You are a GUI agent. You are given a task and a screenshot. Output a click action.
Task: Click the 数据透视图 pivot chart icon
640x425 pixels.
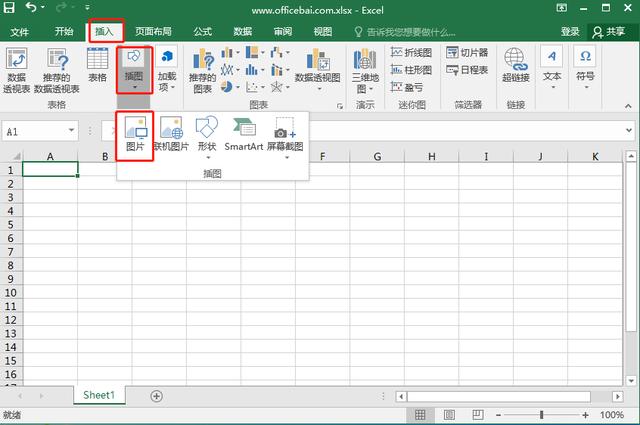coord(318,70)
